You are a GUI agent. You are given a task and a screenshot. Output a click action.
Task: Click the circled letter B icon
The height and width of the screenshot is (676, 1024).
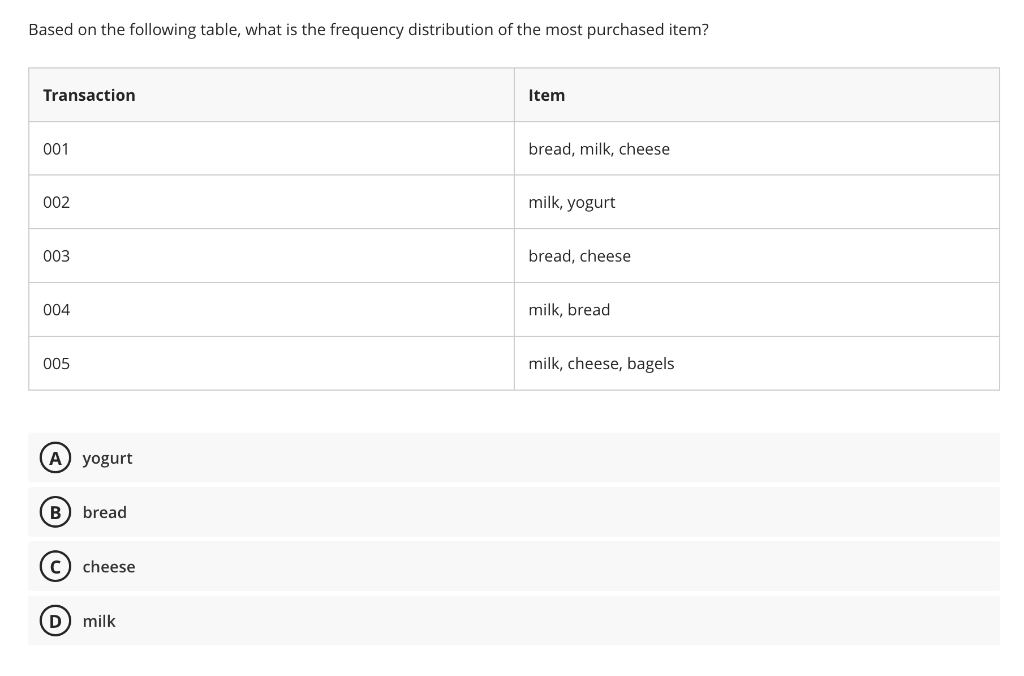(55, 512)
